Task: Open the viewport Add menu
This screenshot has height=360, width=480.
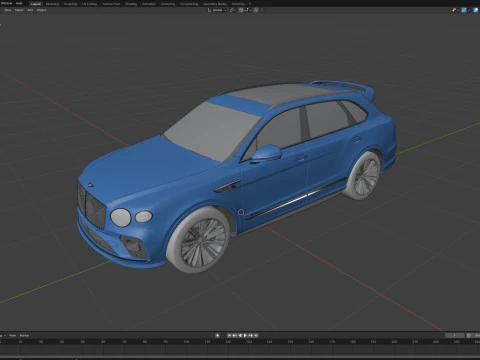Action: point(30,10)
